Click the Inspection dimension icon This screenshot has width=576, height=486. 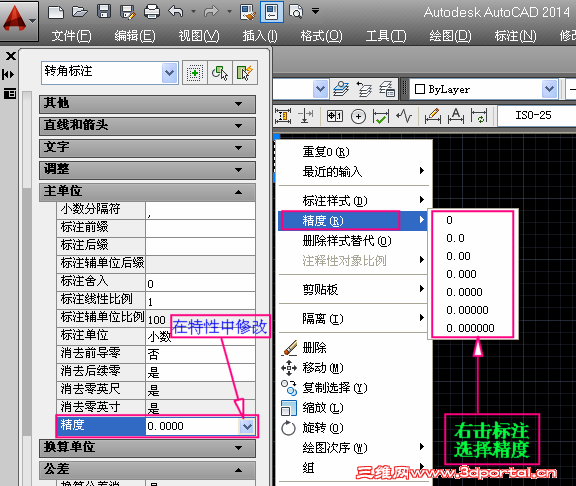point(381,116)
